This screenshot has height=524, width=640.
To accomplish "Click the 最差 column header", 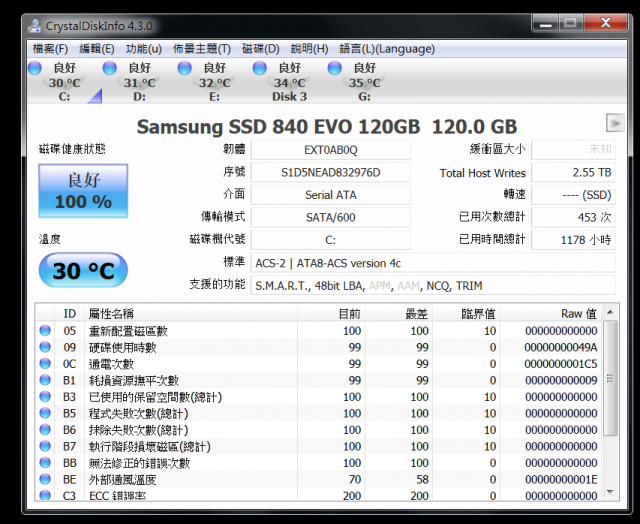I will pyautogui.click(x=399, y=313).
